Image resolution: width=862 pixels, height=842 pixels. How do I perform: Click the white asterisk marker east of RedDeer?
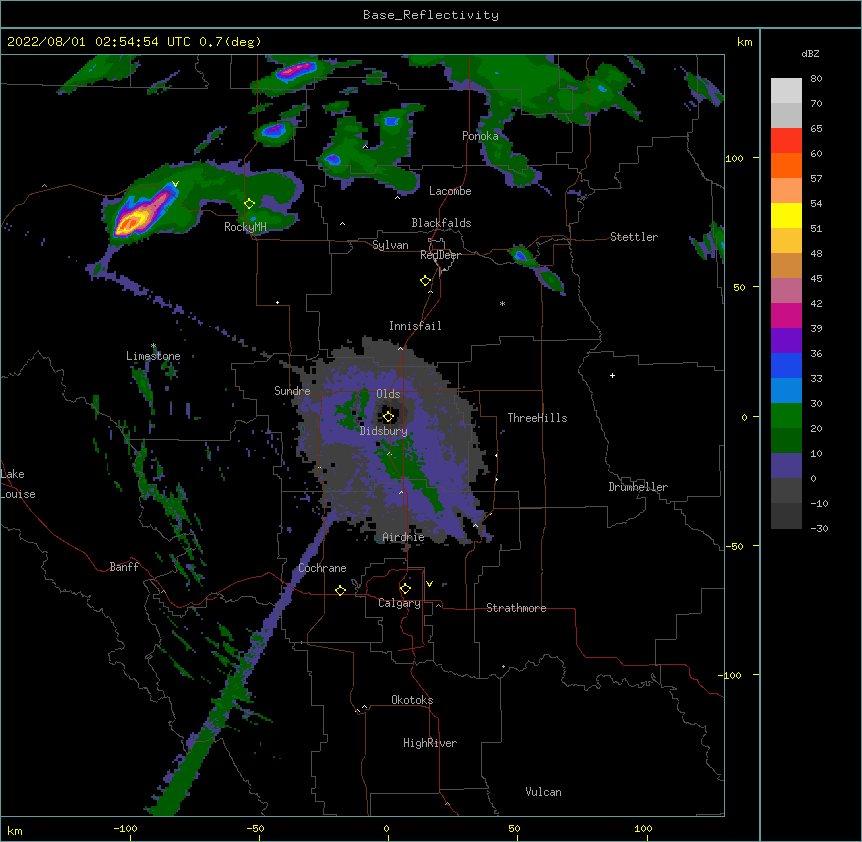click(x=502, y=303)
